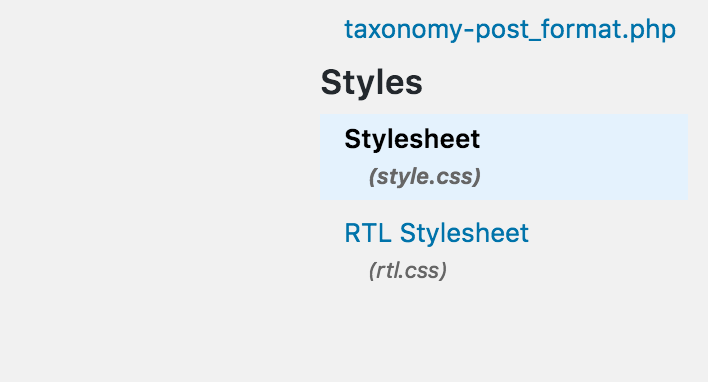Click the word RTL in RTL Stylesheet
The width and height of the screenshot is (708, 382).
tap(368, 233)
